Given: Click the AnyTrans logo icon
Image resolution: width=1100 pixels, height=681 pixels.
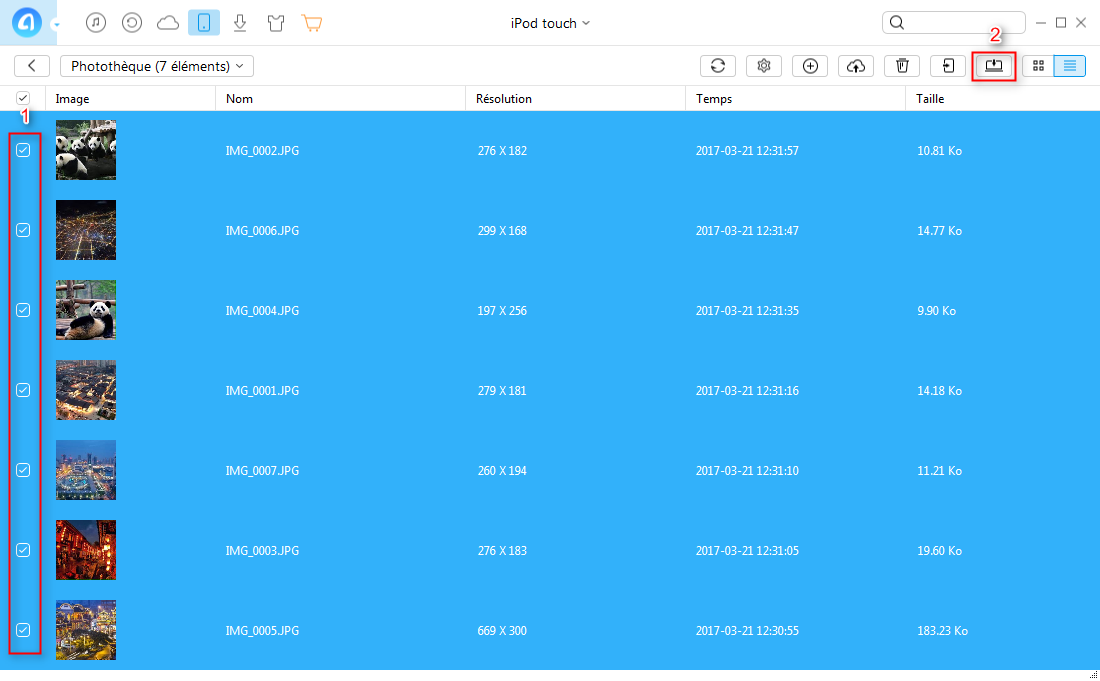Looking at the screenshot, I should click(x=27, y=22).
